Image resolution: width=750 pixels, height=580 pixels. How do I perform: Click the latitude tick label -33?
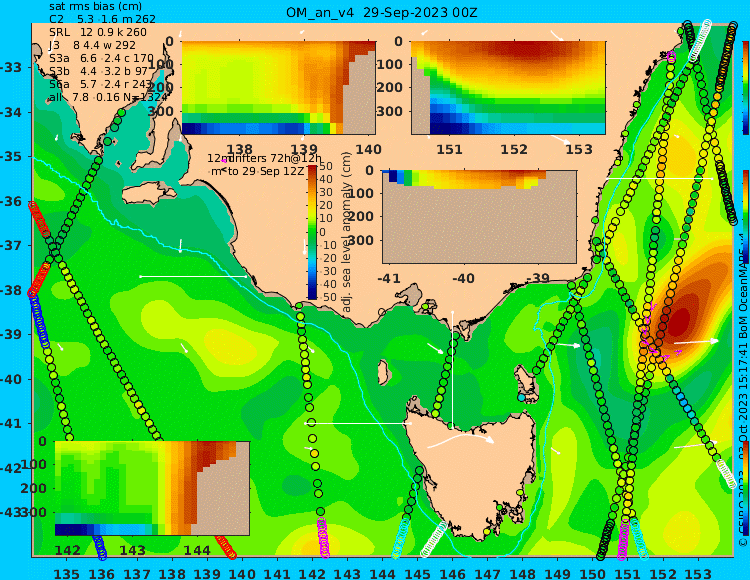pyautogui.click(x=11, y=67)
